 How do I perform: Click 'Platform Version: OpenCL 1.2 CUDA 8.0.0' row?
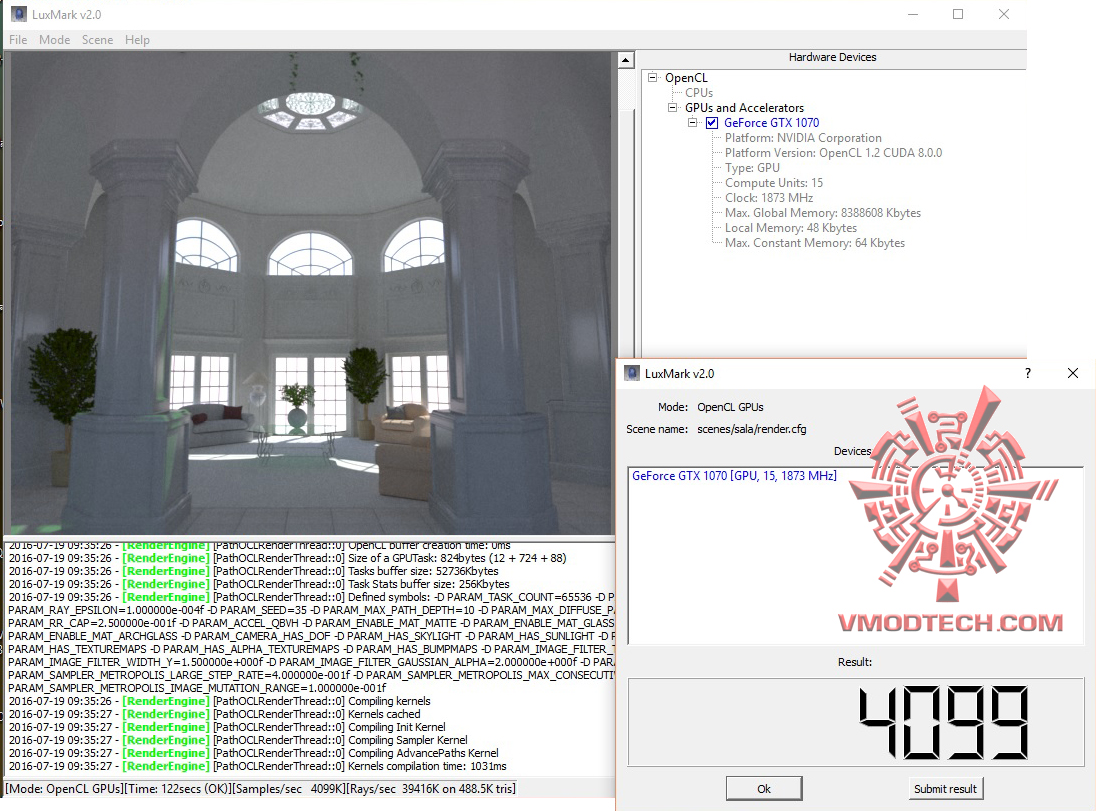pos(833,153)
